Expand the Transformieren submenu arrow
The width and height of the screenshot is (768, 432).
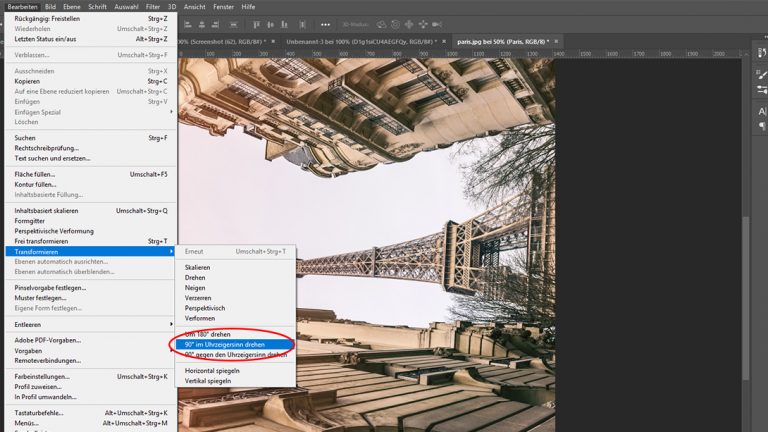coord(171,251)
